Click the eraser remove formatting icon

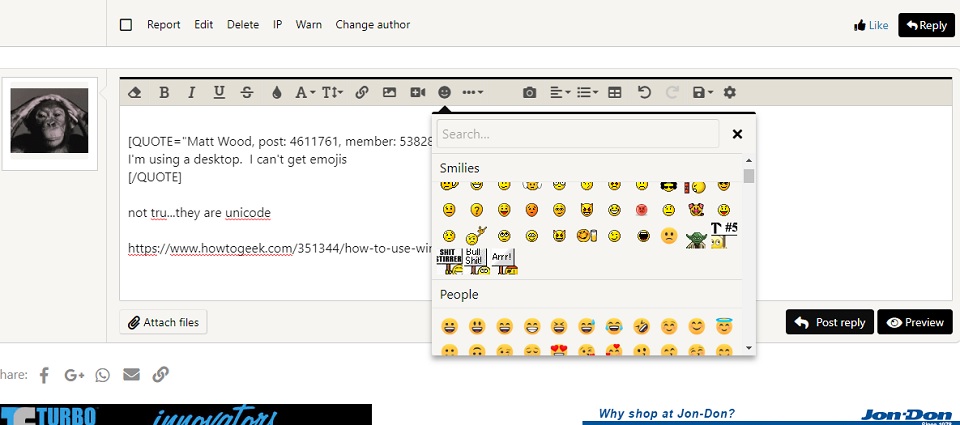tap(135, 92)
